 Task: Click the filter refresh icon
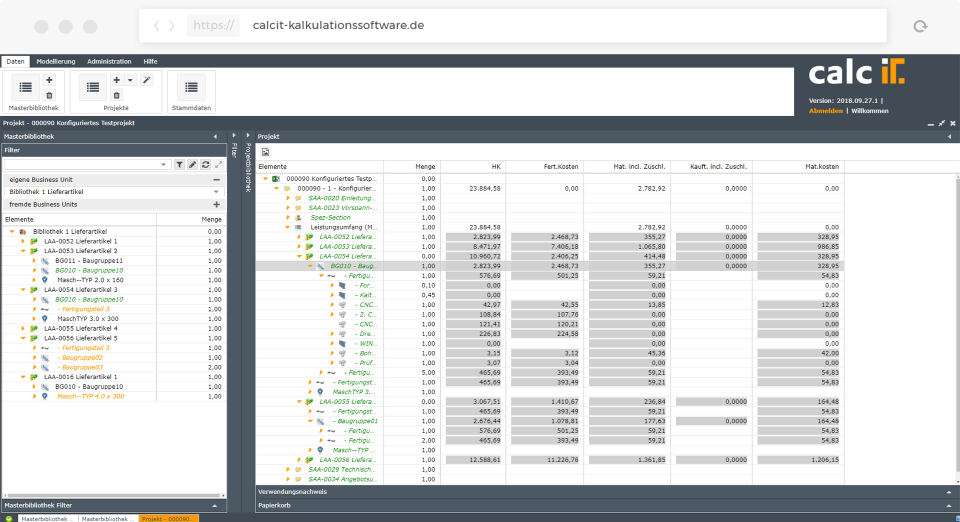pyautogui.click(x=205, y=165)
